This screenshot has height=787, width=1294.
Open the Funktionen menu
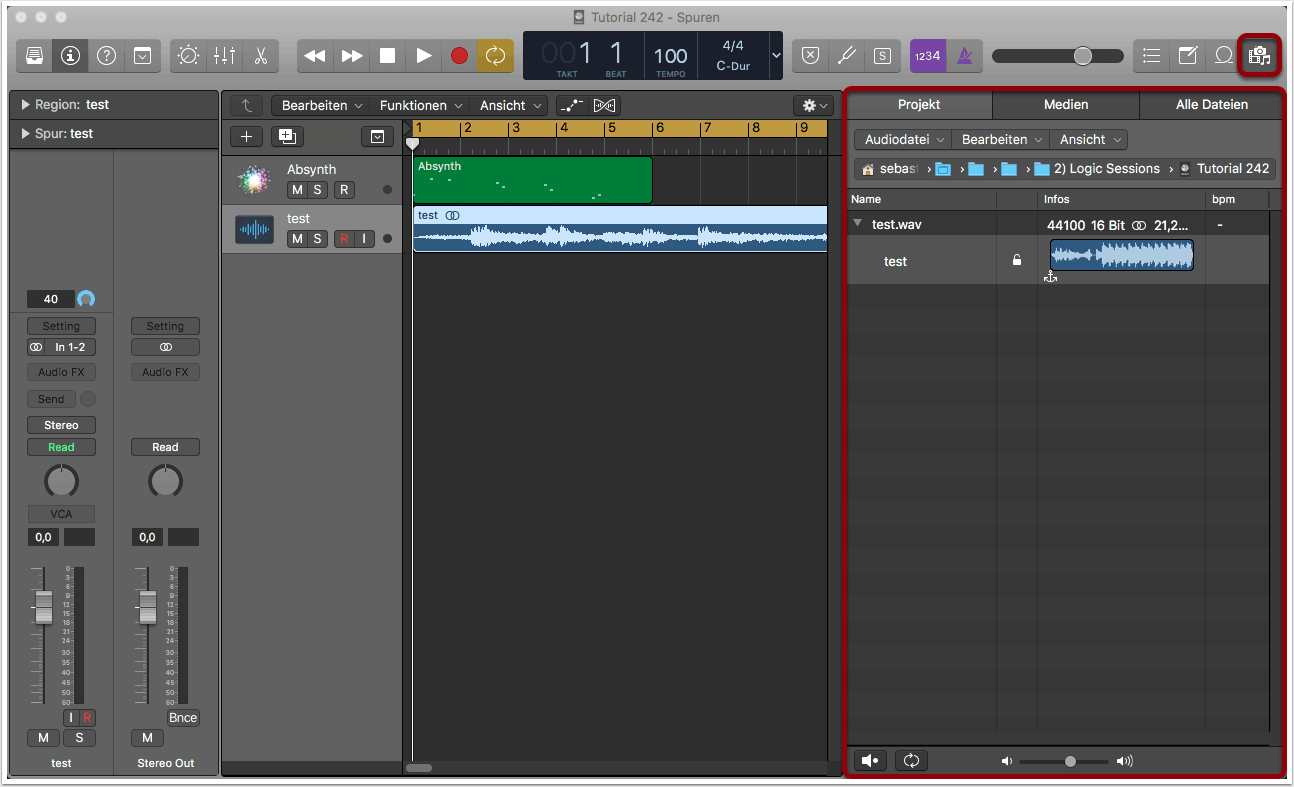pos(420,106)
